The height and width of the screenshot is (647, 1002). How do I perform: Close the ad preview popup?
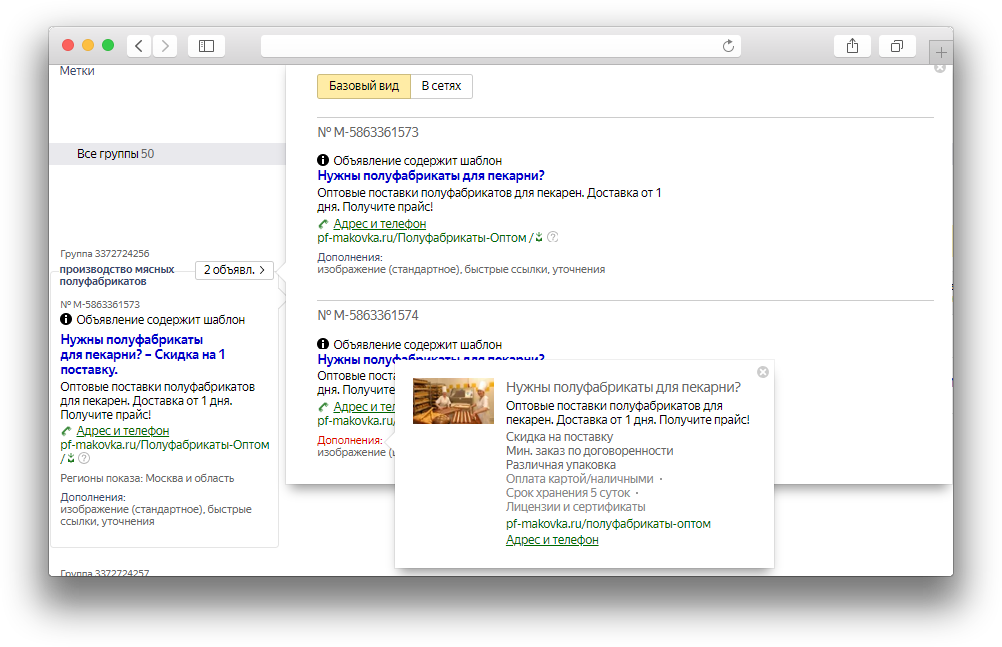[x=763, y=372]
